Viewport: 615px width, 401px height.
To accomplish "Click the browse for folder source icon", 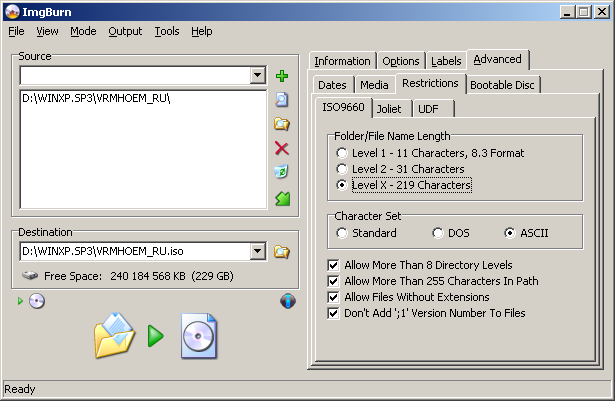I will tap(282, 124).
